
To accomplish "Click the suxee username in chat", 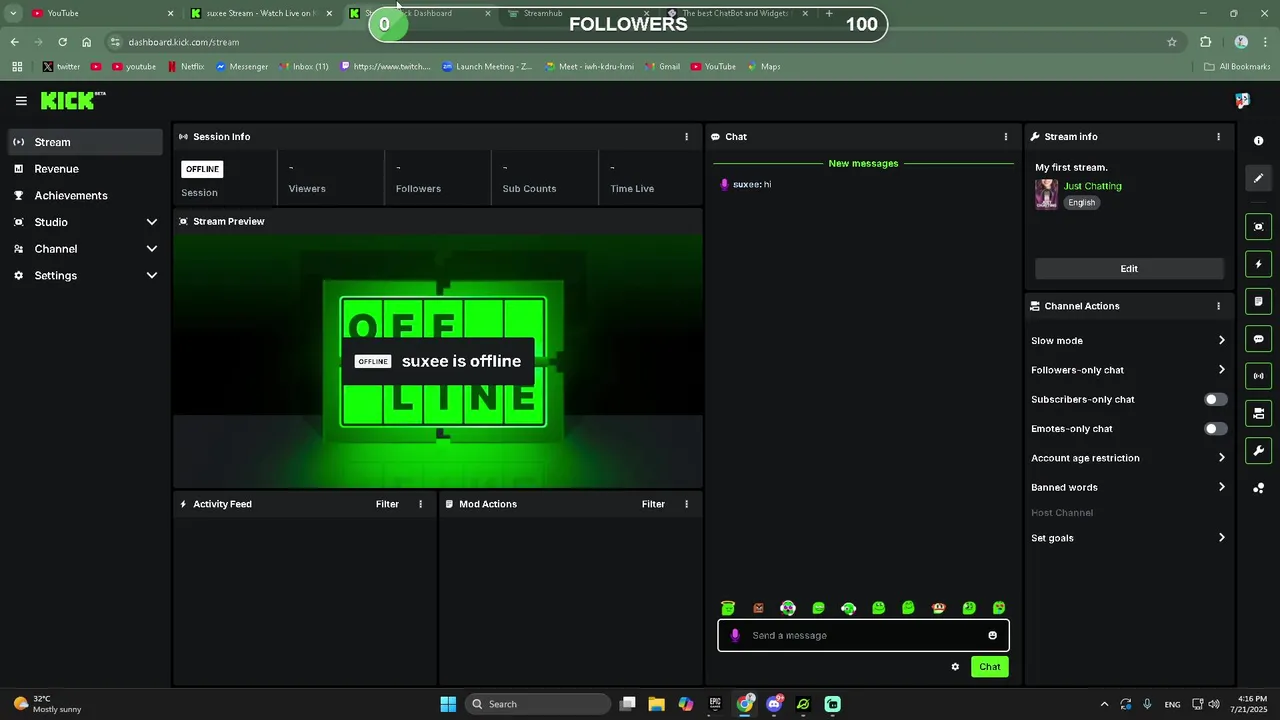I will click(x=746, y=185).
